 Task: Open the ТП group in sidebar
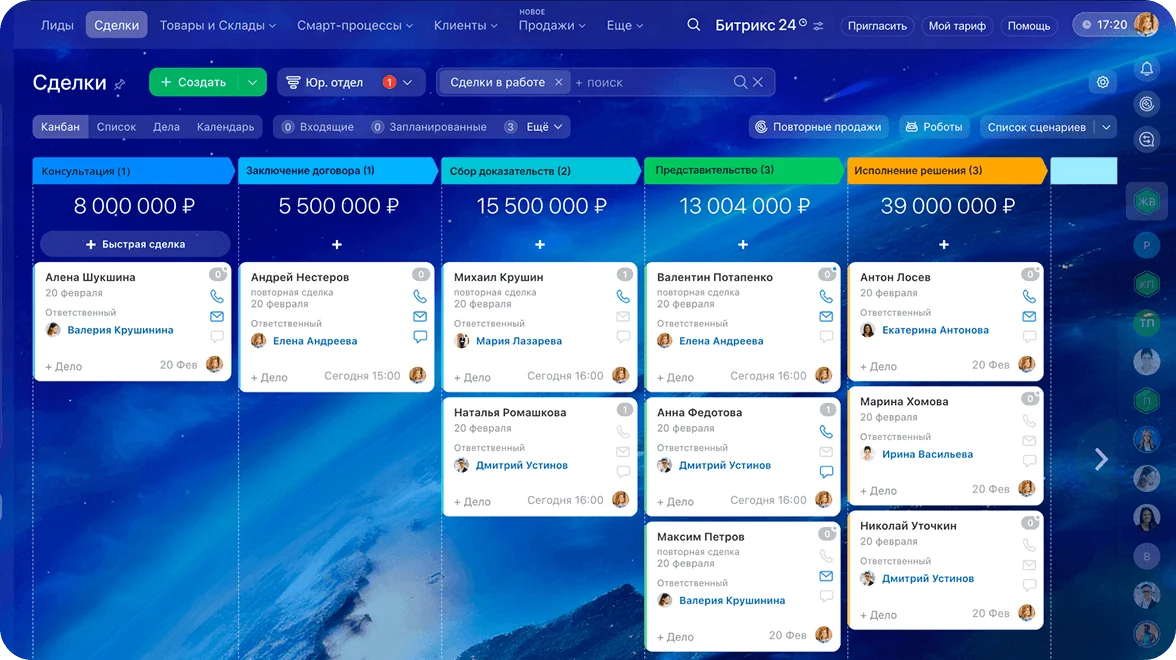tap(1147, 322)
